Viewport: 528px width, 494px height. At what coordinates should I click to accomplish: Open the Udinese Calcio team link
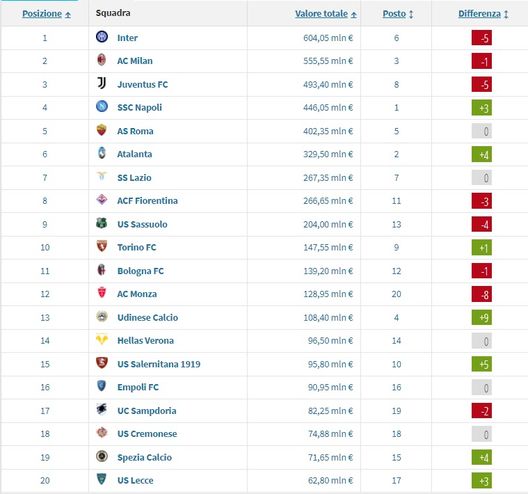tap(147, 318)
